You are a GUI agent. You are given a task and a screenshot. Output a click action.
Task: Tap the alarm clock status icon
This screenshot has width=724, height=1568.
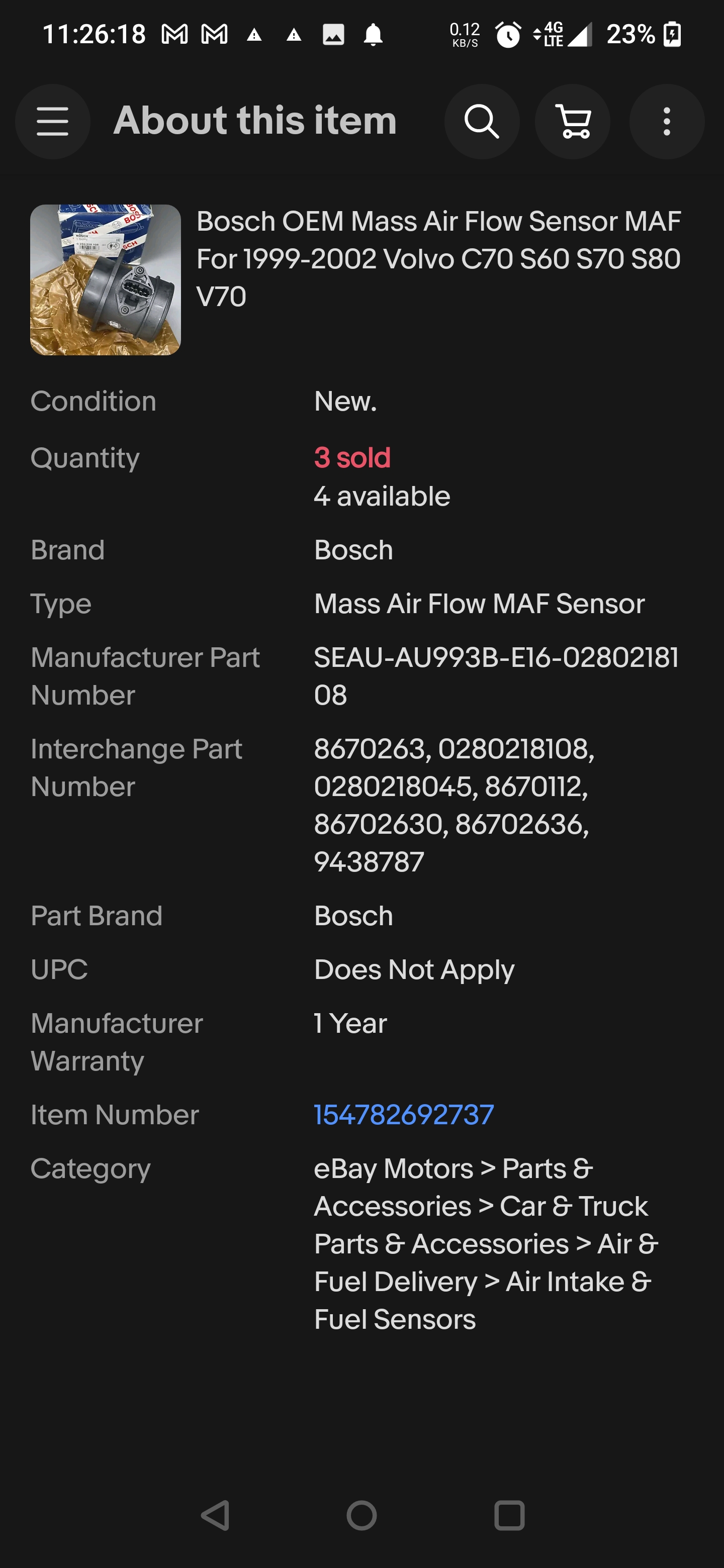point(507,35)
